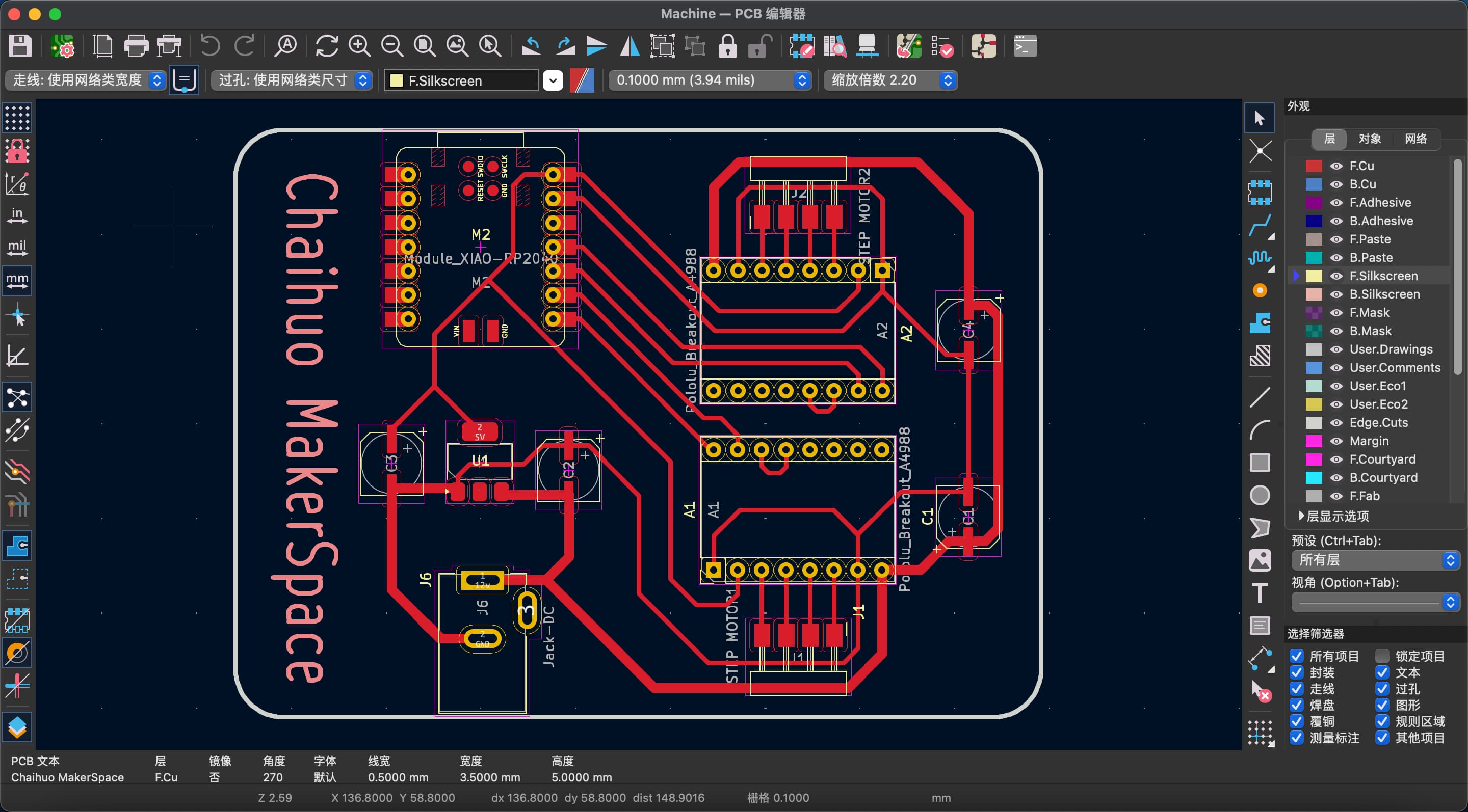Open Board Setup icon
Viewport: 1468px width, 812px height.
pos(62,46)
